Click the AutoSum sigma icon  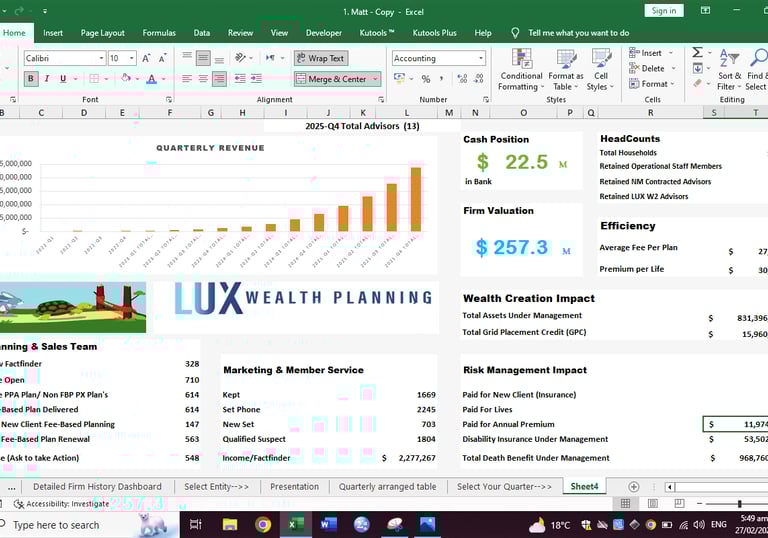pos(697,52)
